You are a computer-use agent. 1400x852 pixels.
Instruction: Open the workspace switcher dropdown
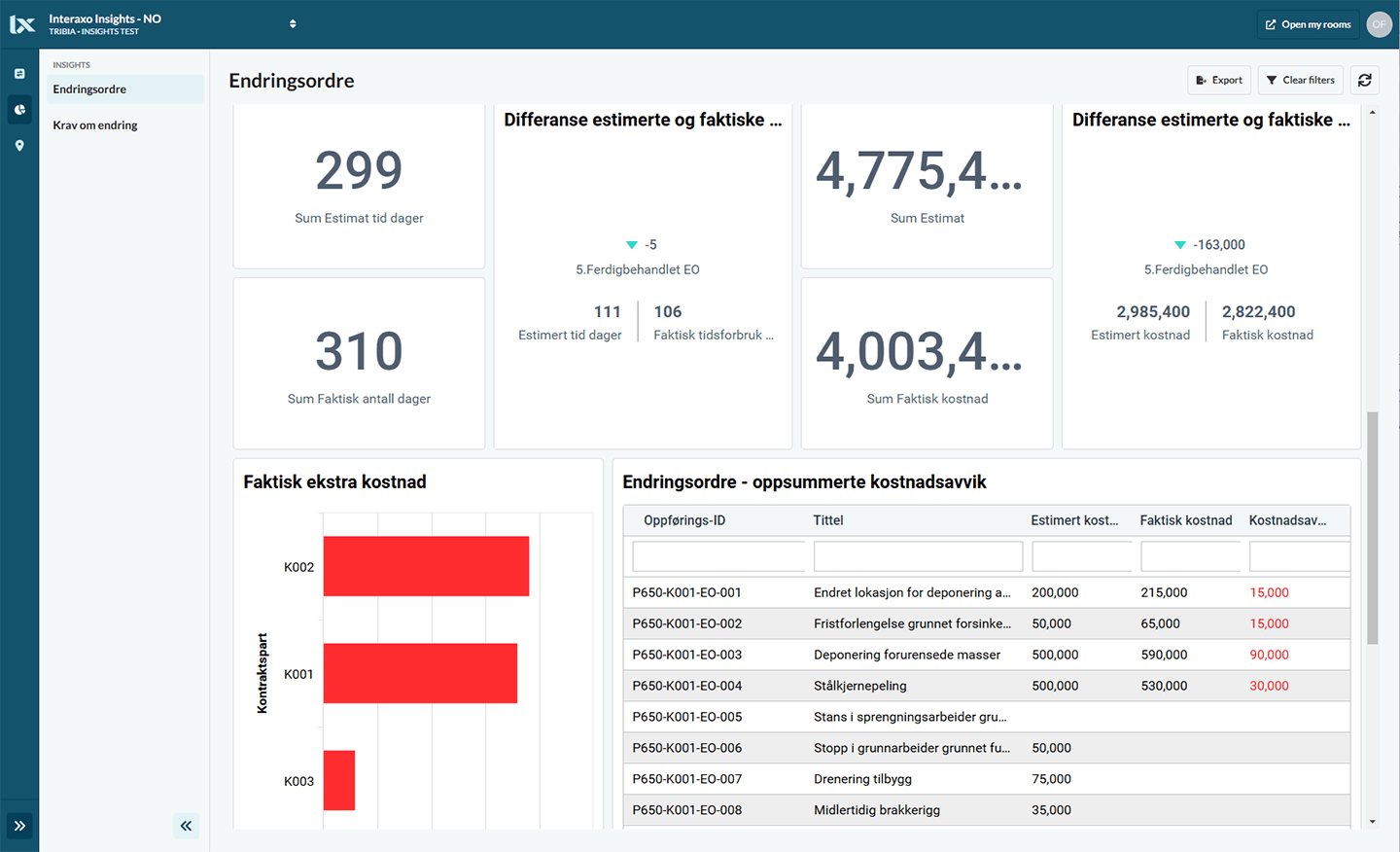point(293,24)
